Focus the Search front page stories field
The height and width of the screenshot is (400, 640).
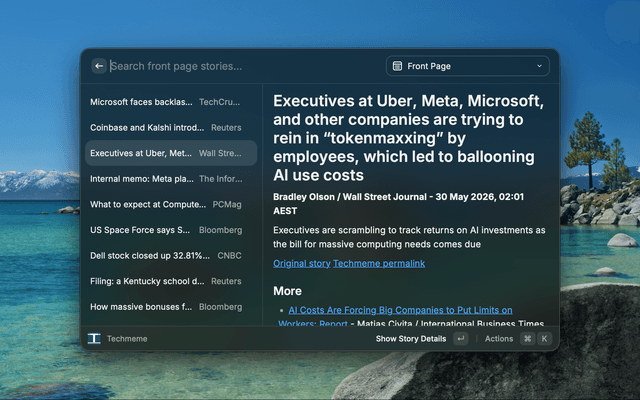click(245, 66)
